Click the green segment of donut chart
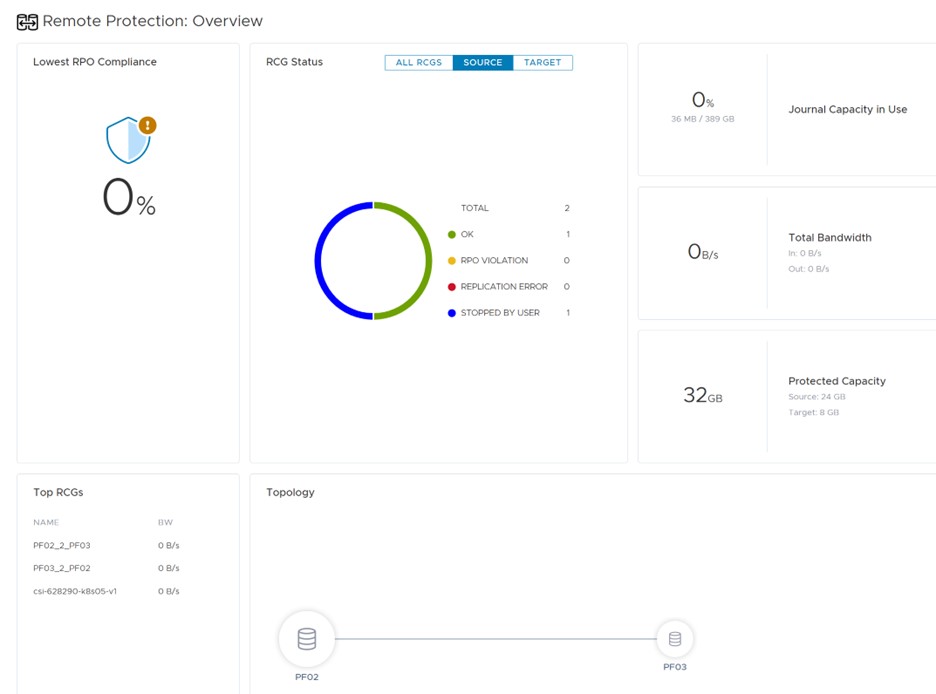Image resolution: width=936 pixels, height=694 pixels. (427, 260)
